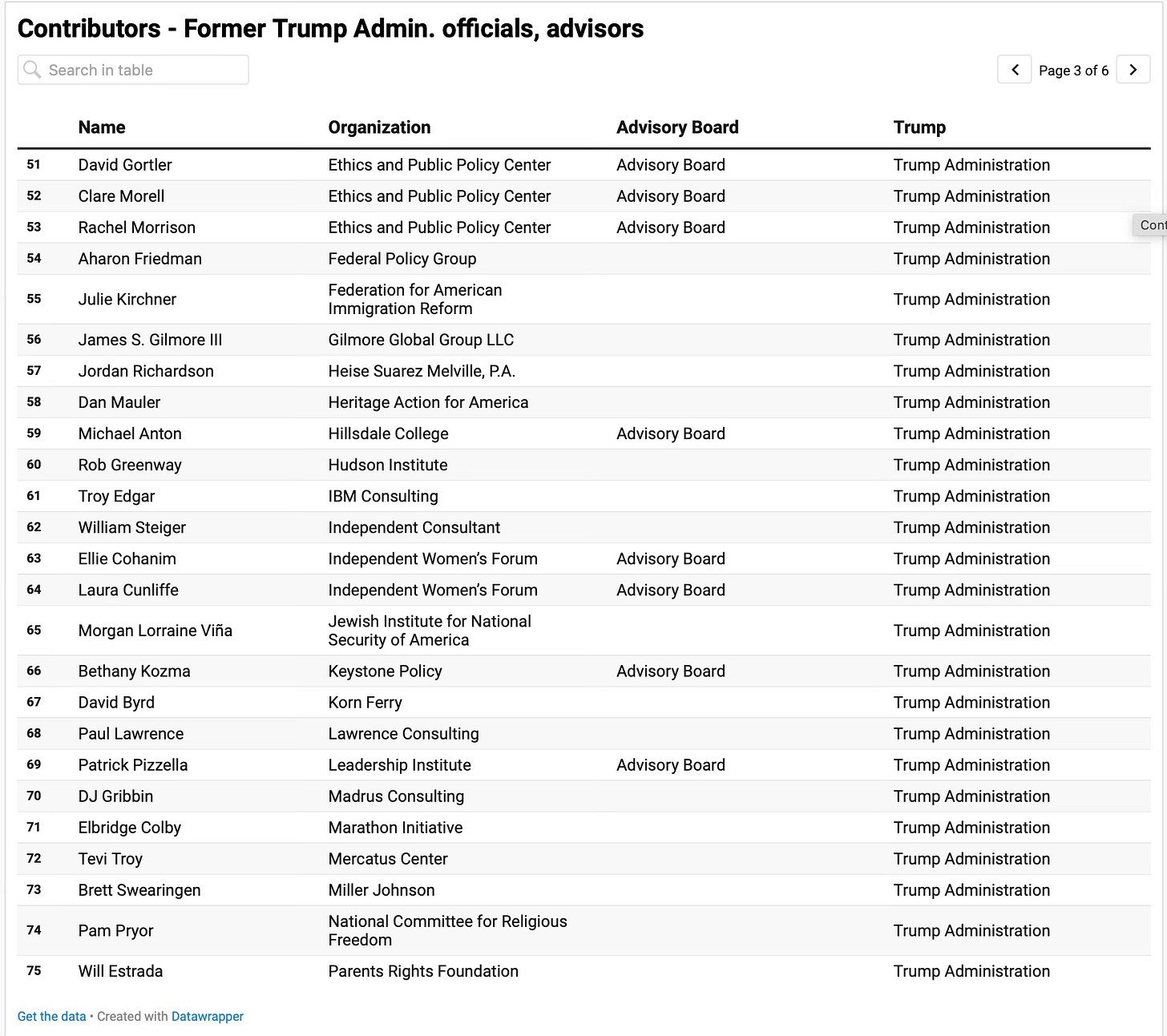Click Advisory Board in Michael Anton's row
Image resolution: width=1167 pixels, height=1036 pixels.
[x=671, y=433]
